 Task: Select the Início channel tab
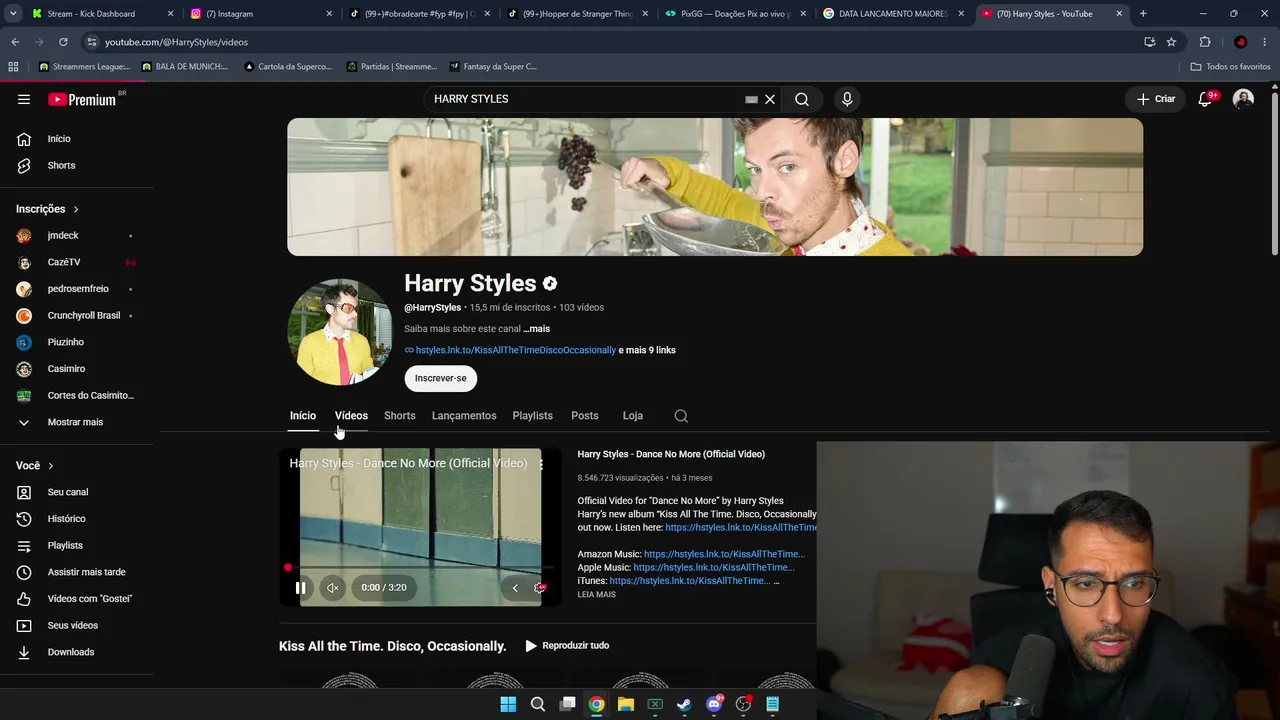click(x=303, y=416)
